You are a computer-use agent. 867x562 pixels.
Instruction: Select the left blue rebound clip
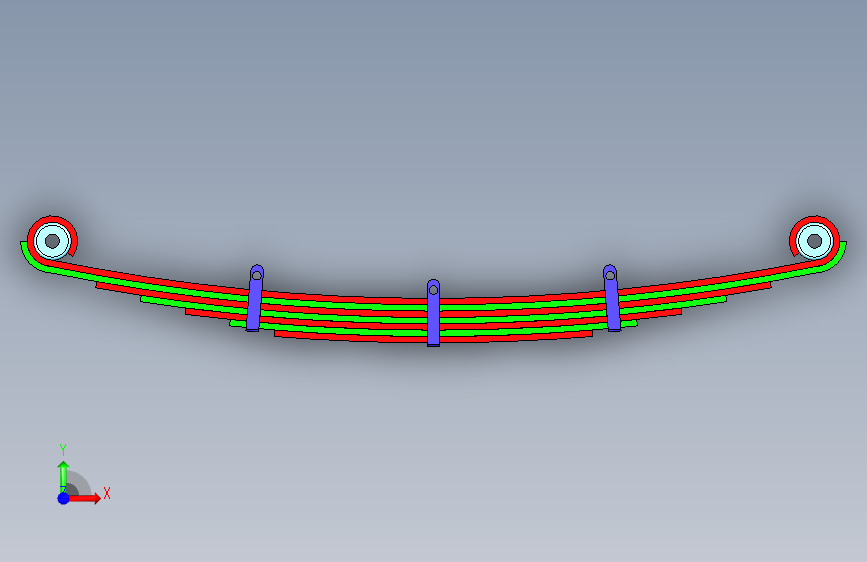pyautogui.click(x=254, y=298)
